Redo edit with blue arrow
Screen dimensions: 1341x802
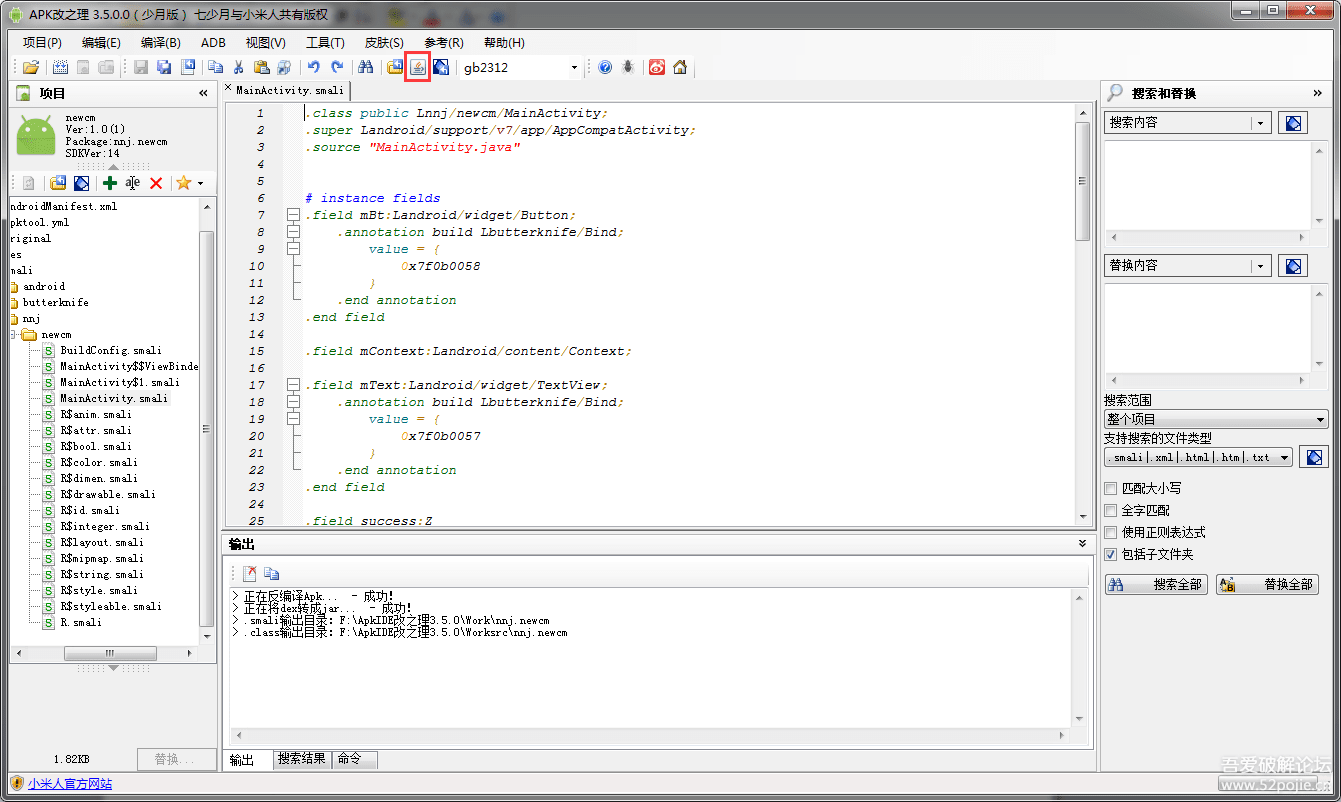[x=337, y=67]
